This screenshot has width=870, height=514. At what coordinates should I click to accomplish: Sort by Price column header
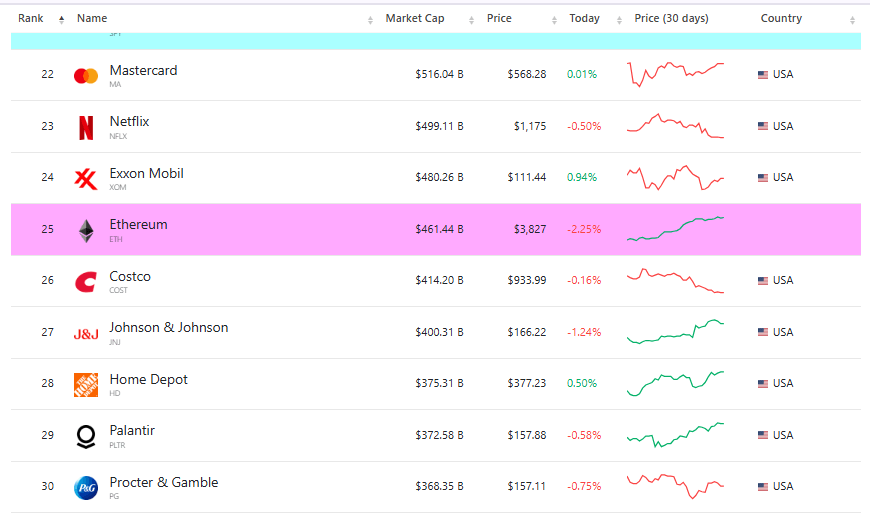499,19
